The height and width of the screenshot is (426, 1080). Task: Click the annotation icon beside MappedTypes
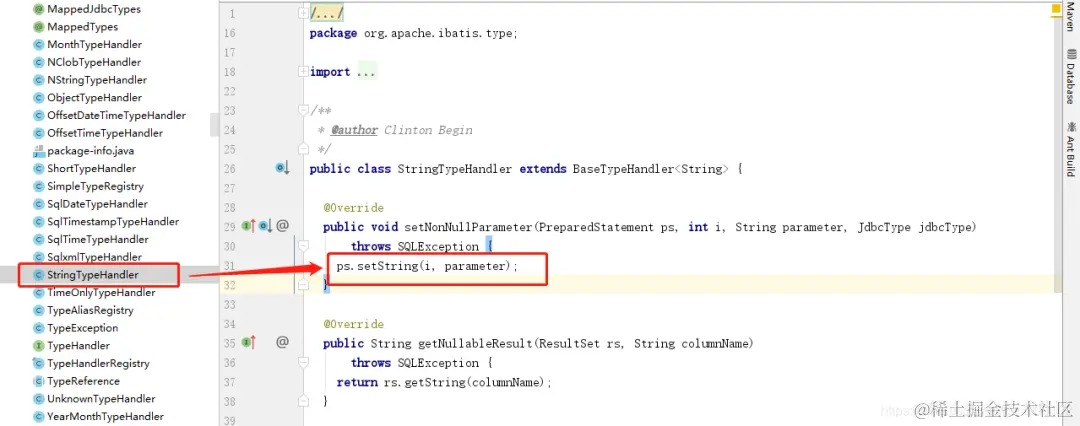(x=39, y=27)
